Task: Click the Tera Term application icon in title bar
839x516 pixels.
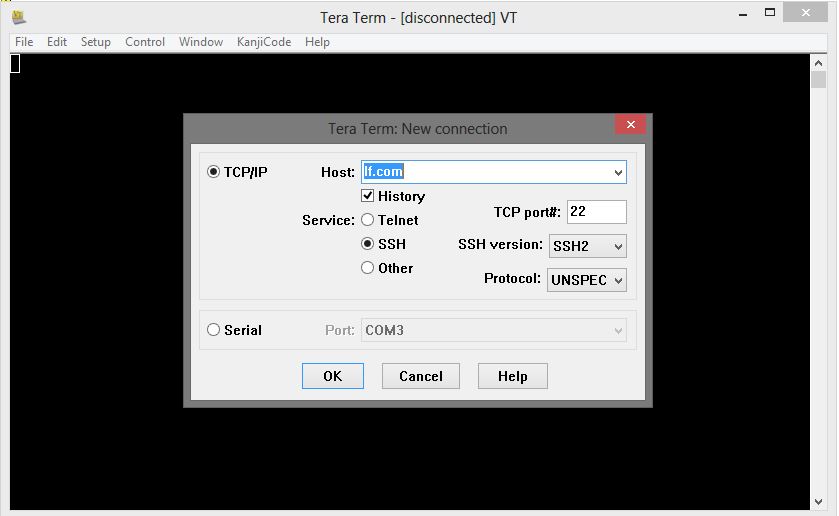Action: (x=19, y=18)
